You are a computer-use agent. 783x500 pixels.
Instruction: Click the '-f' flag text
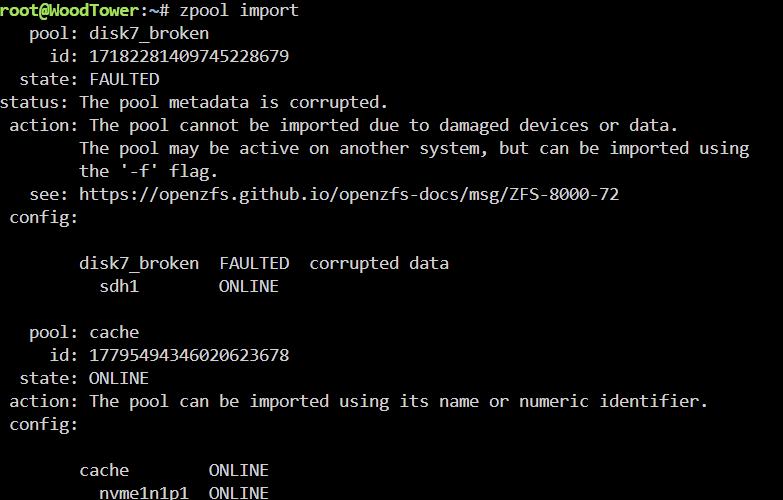tap(139, 171)
